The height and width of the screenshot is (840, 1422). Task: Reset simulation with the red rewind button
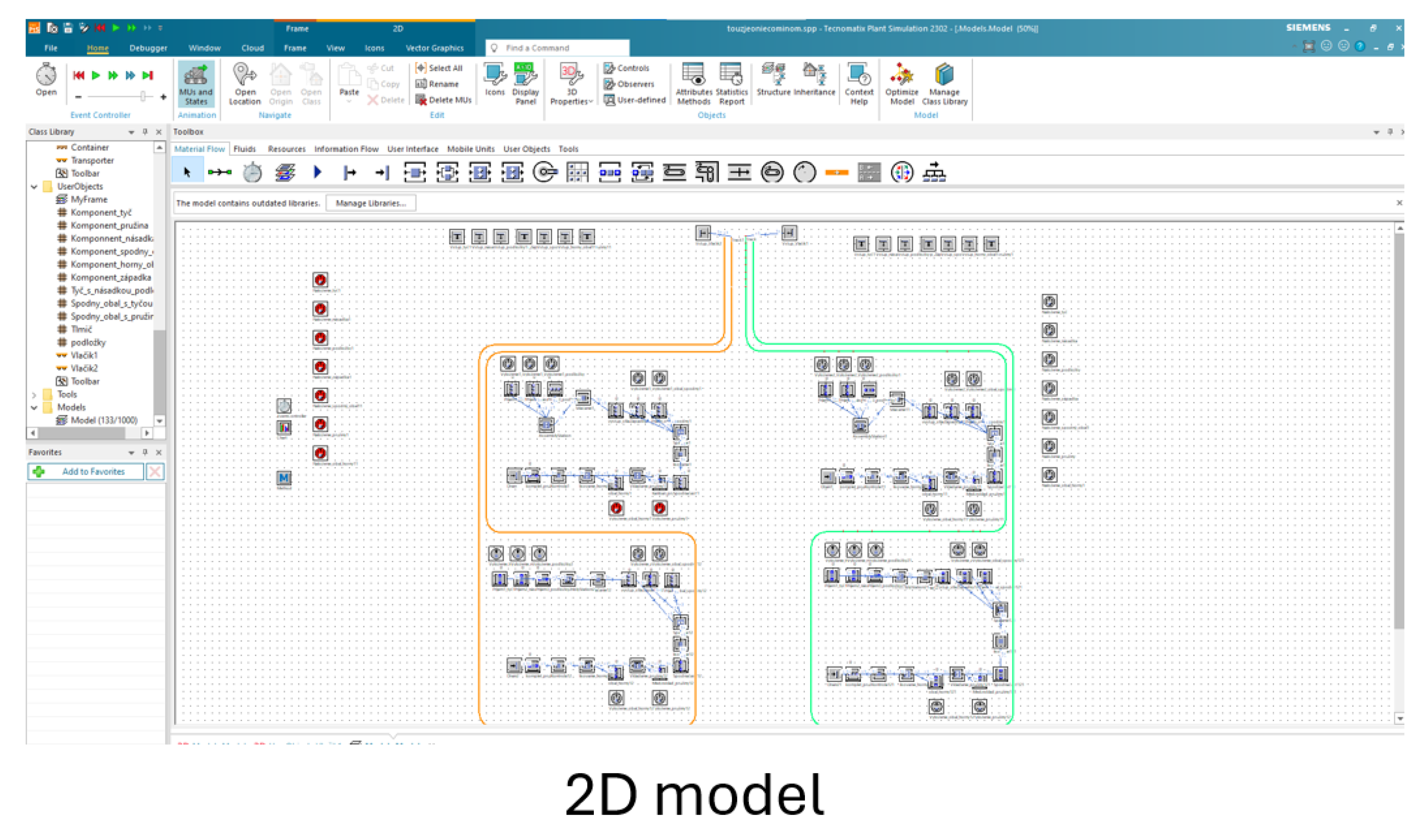(x=79, y=75)
